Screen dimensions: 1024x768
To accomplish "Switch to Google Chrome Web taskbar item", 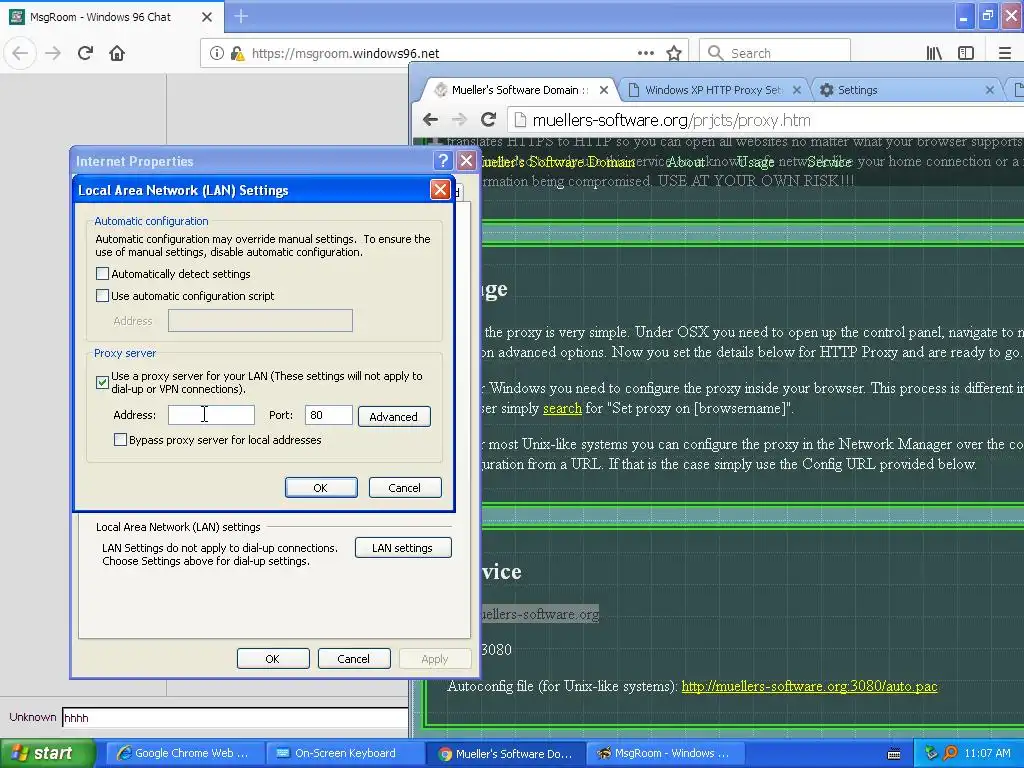I will point(183,753).
